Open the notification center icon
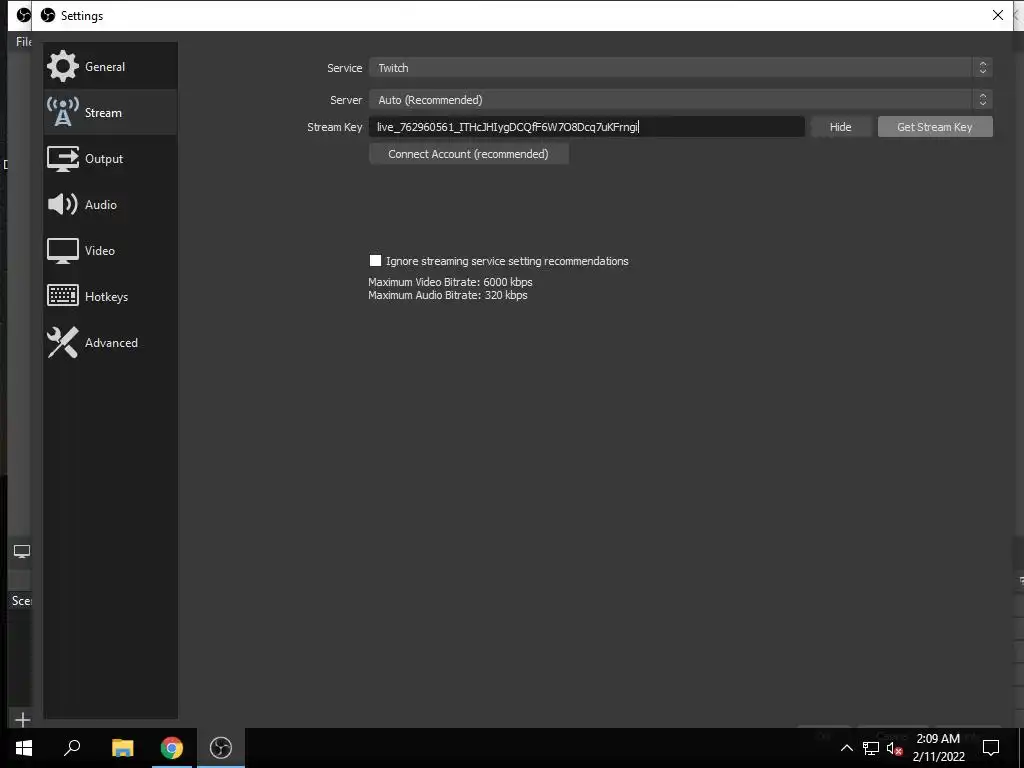The image size is (1024, 768). pyautogui.click(x=991, y=748)
